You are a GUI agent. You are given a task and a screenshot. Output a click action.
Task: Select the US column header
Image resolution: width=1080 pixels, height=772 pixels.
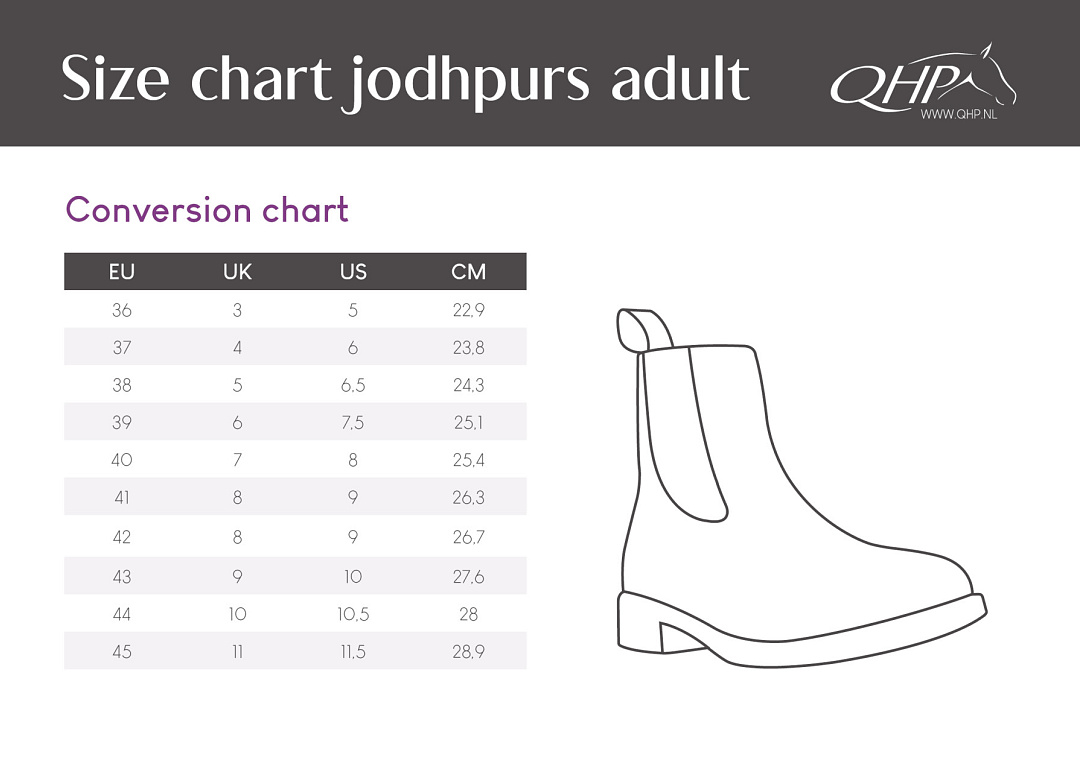(x=353, y=272)
